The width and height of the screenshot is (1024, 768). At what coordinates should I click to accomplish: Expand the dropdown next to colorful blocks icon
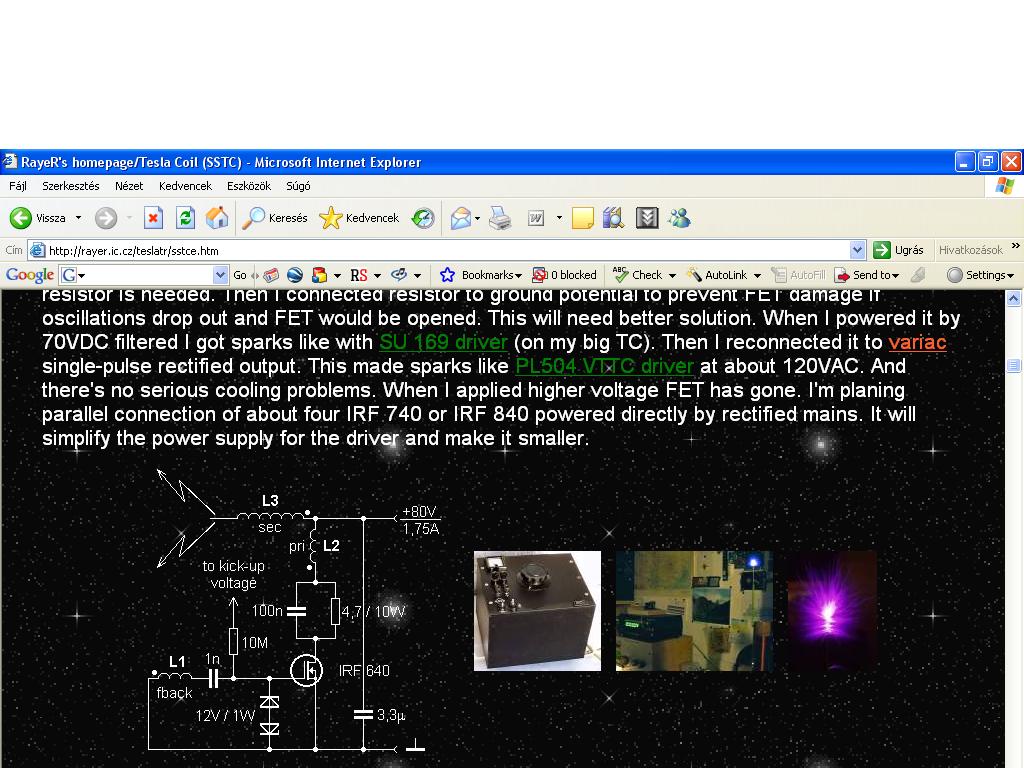point(337,276)
